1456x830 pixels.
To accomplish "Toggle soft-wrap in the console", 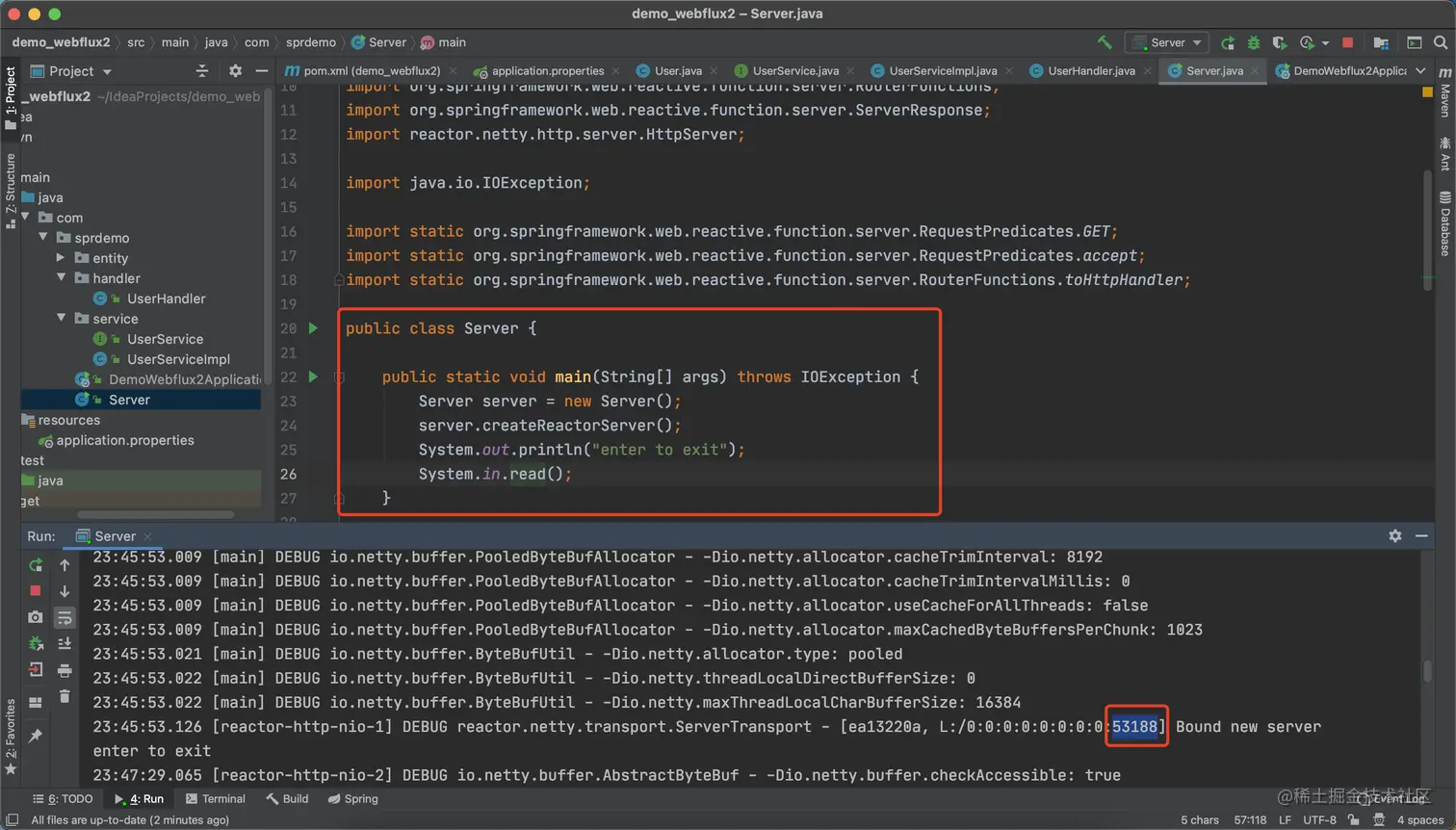I will pos(65,617).
